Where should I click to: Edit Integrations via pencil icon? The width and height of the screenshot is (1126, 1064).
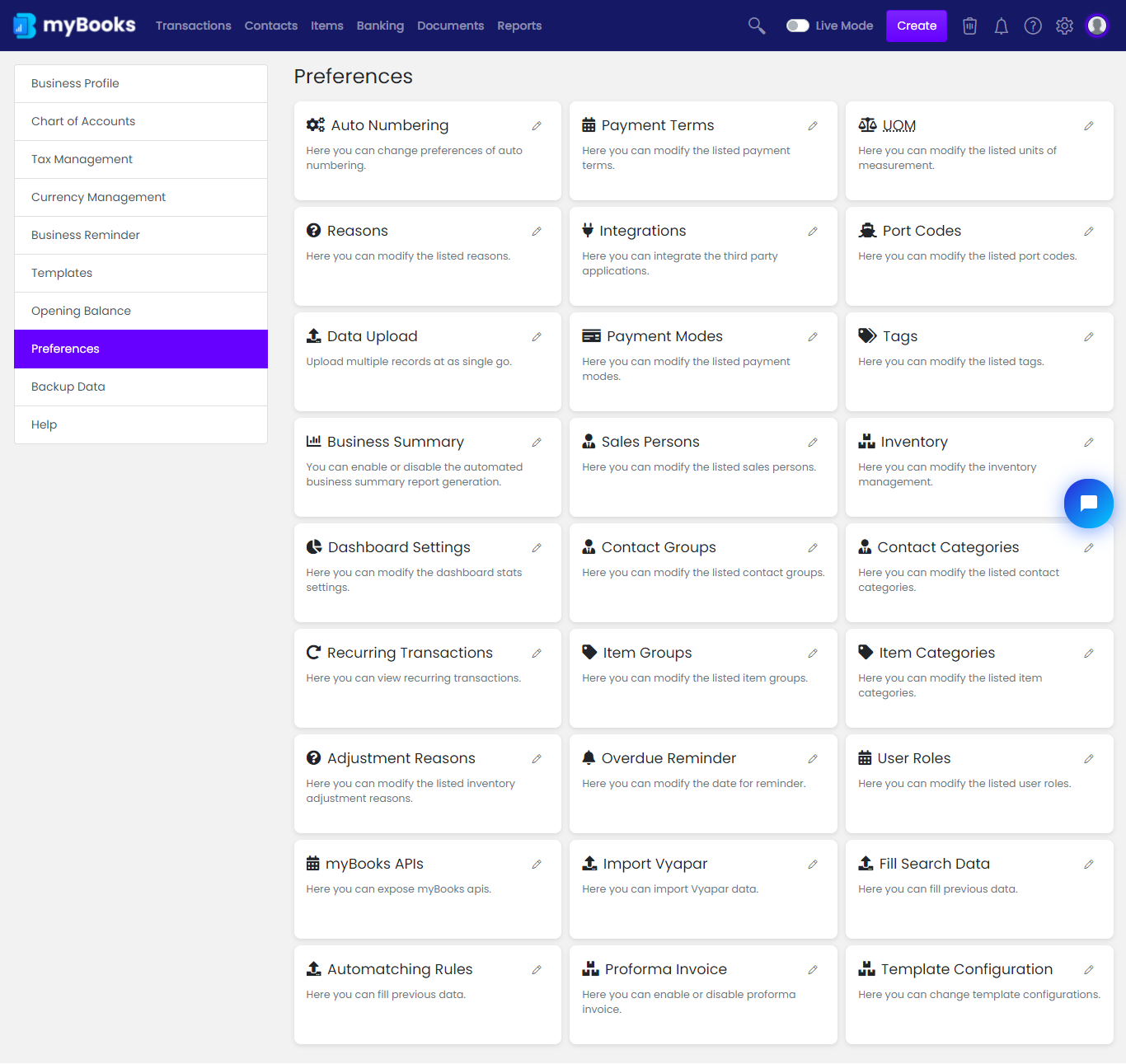coord(813,232)
